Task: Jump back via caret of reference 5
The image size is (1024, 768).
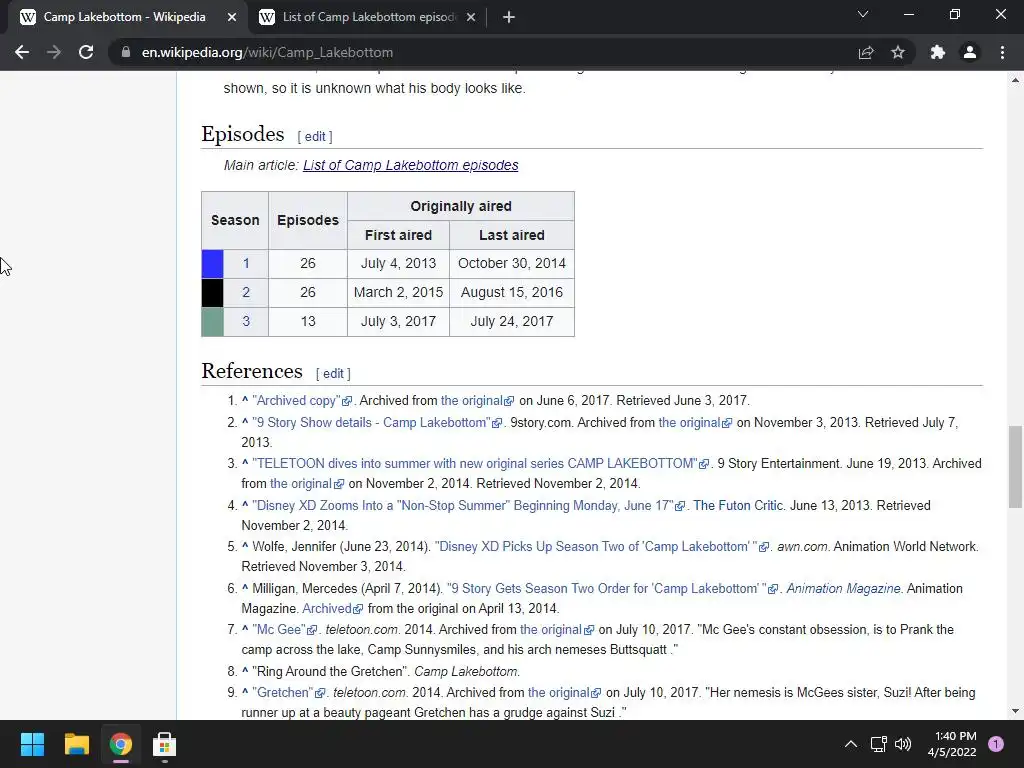Action: 245,545
